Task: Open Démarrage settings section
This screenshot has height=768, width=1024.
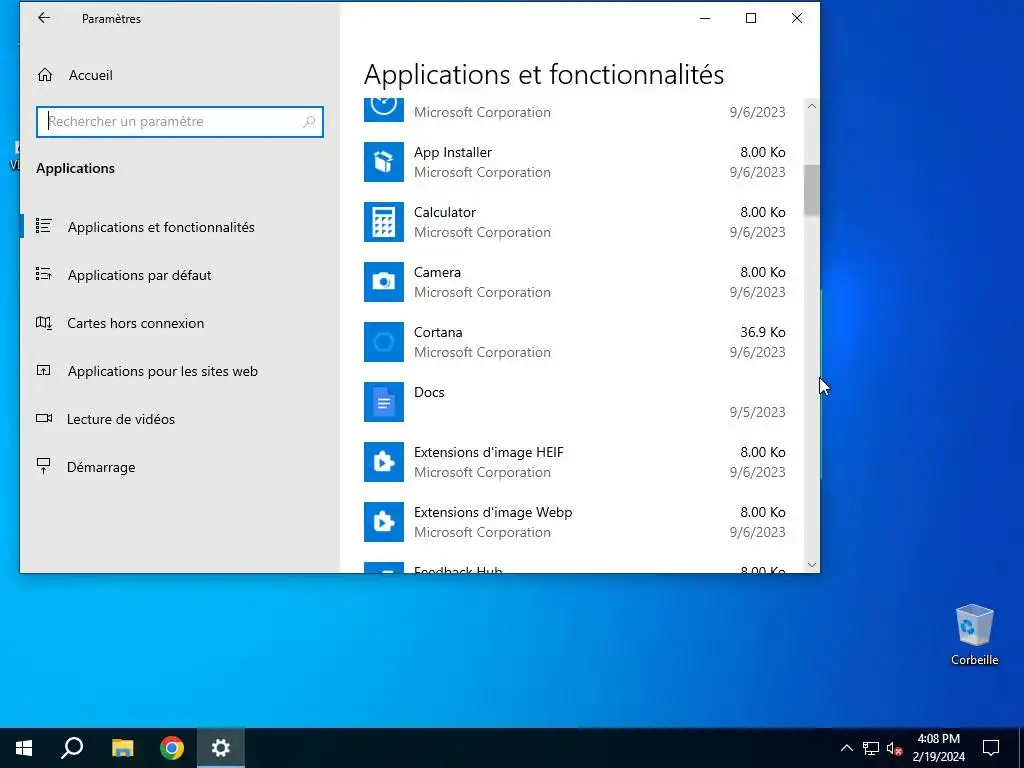Action: click(101, 467)
